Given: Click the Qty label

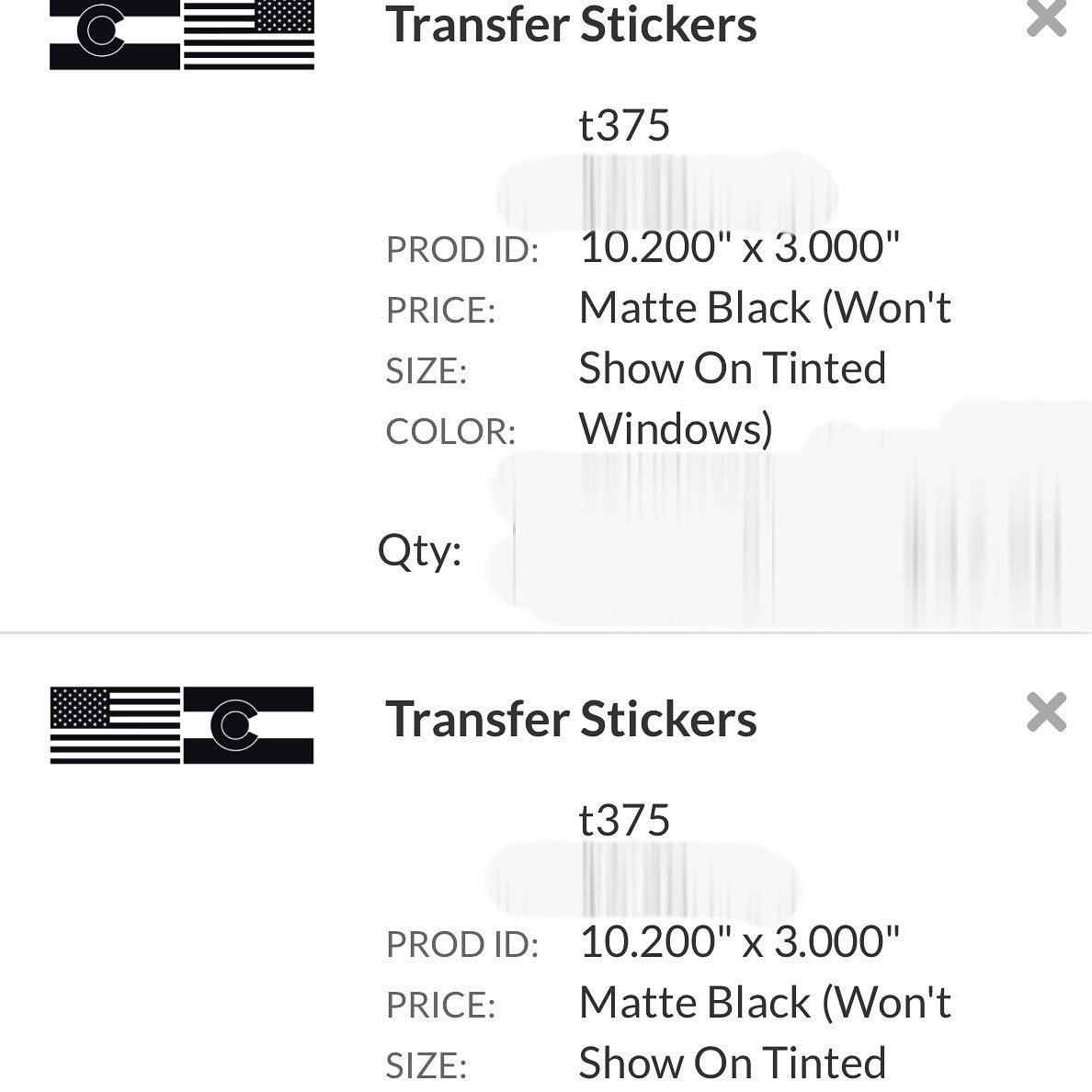Looking at the screenshot, I should click(x=419, y=552).
